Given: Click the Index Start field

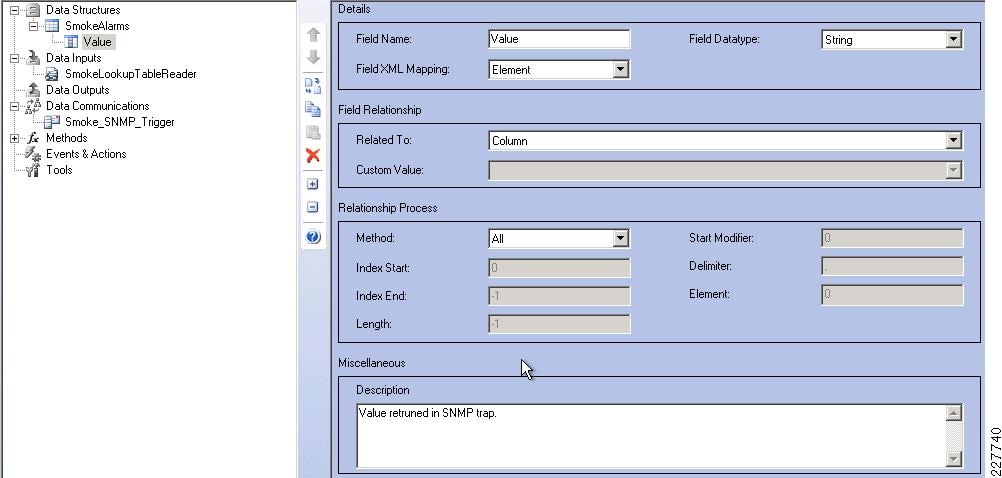Looking at the screenshot, I should tap(559, 268).
